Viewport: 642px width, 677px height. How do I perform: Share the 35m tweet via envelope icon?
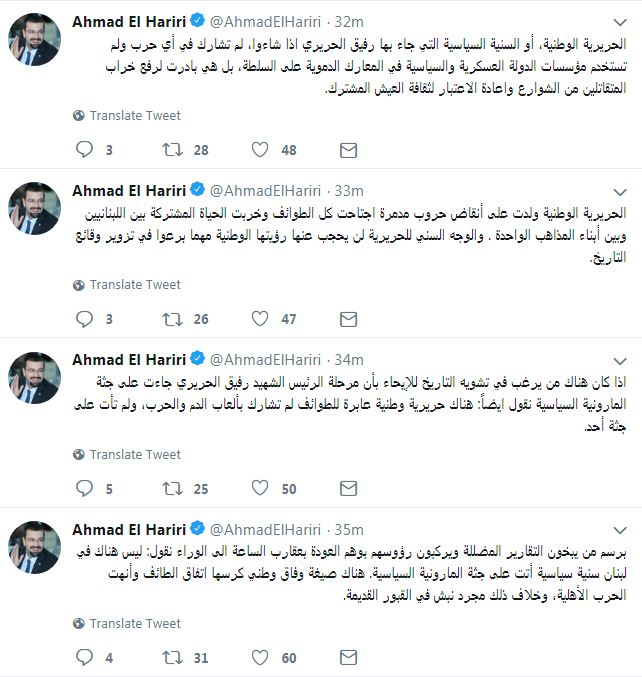[x=348, y=658]
